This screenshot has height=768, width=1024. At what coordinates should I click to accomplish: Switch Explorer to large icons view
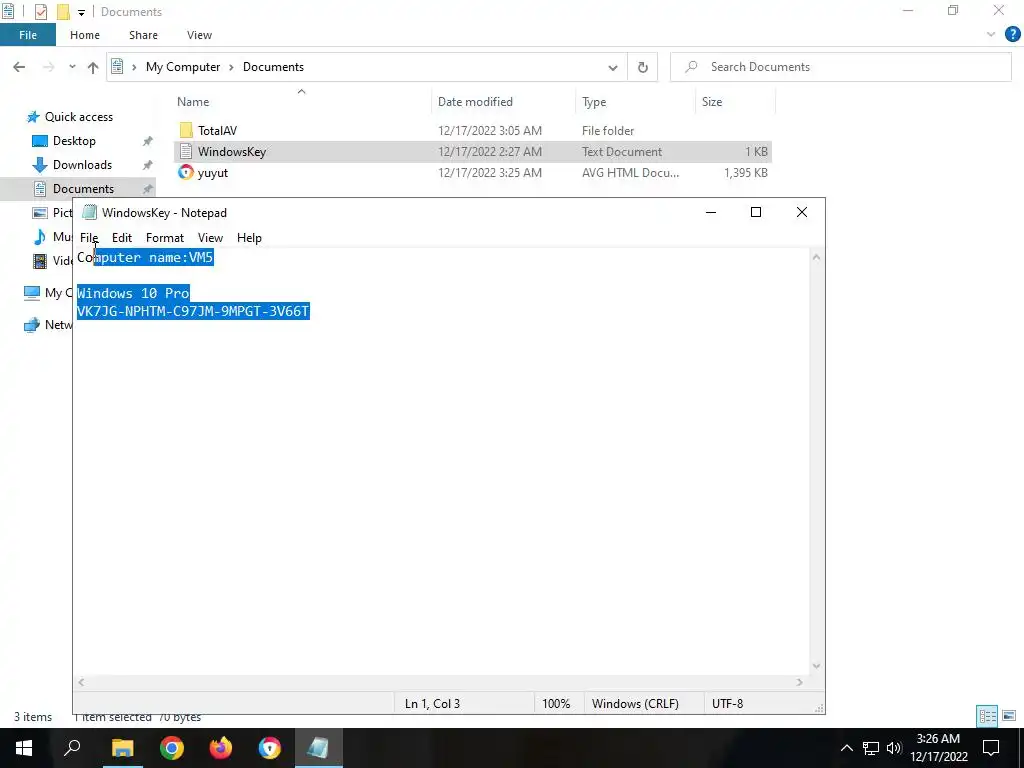(1009, 716)
